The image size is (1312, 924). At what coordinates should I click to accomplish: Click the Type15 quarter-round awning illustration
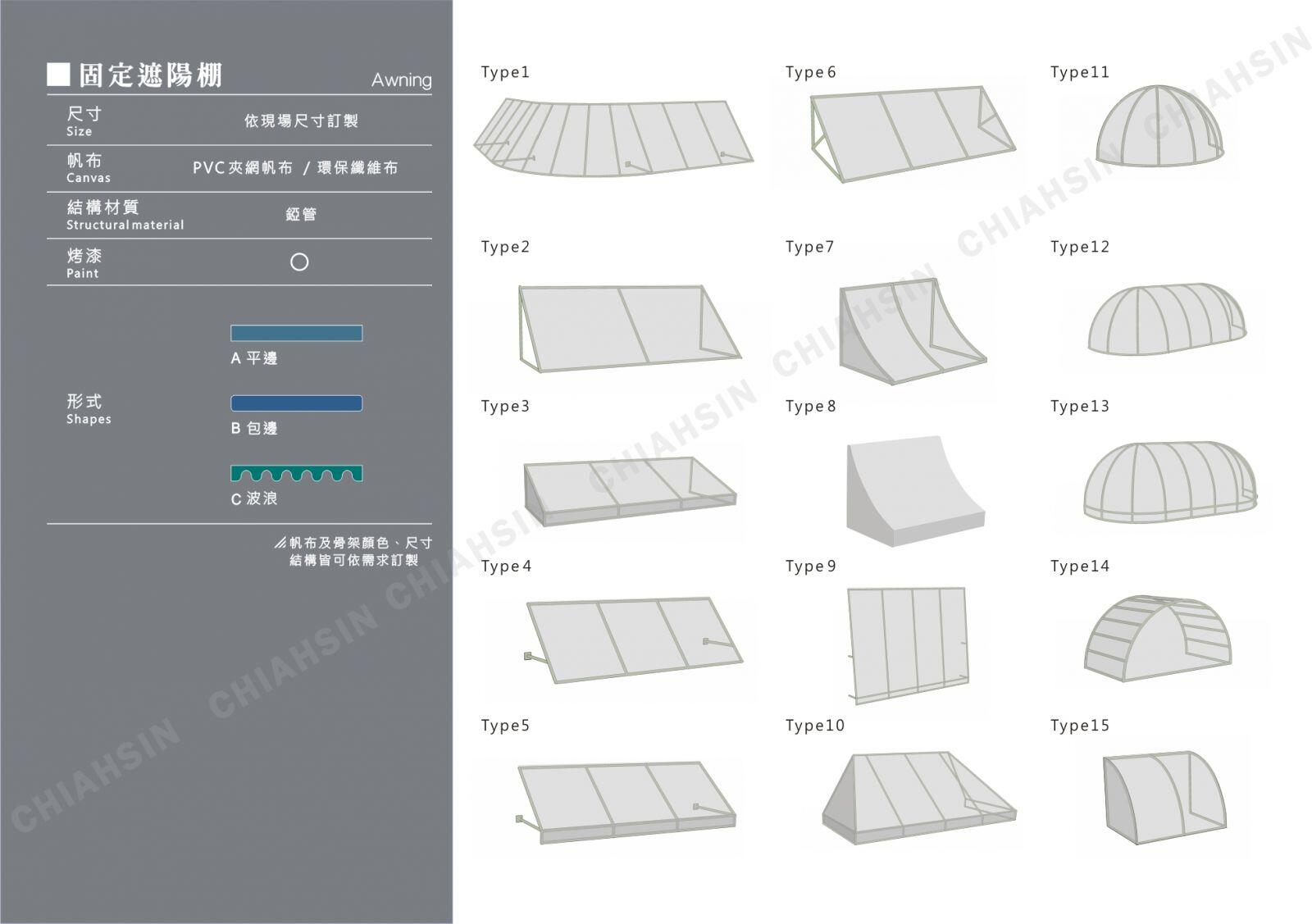(1164, 797)
